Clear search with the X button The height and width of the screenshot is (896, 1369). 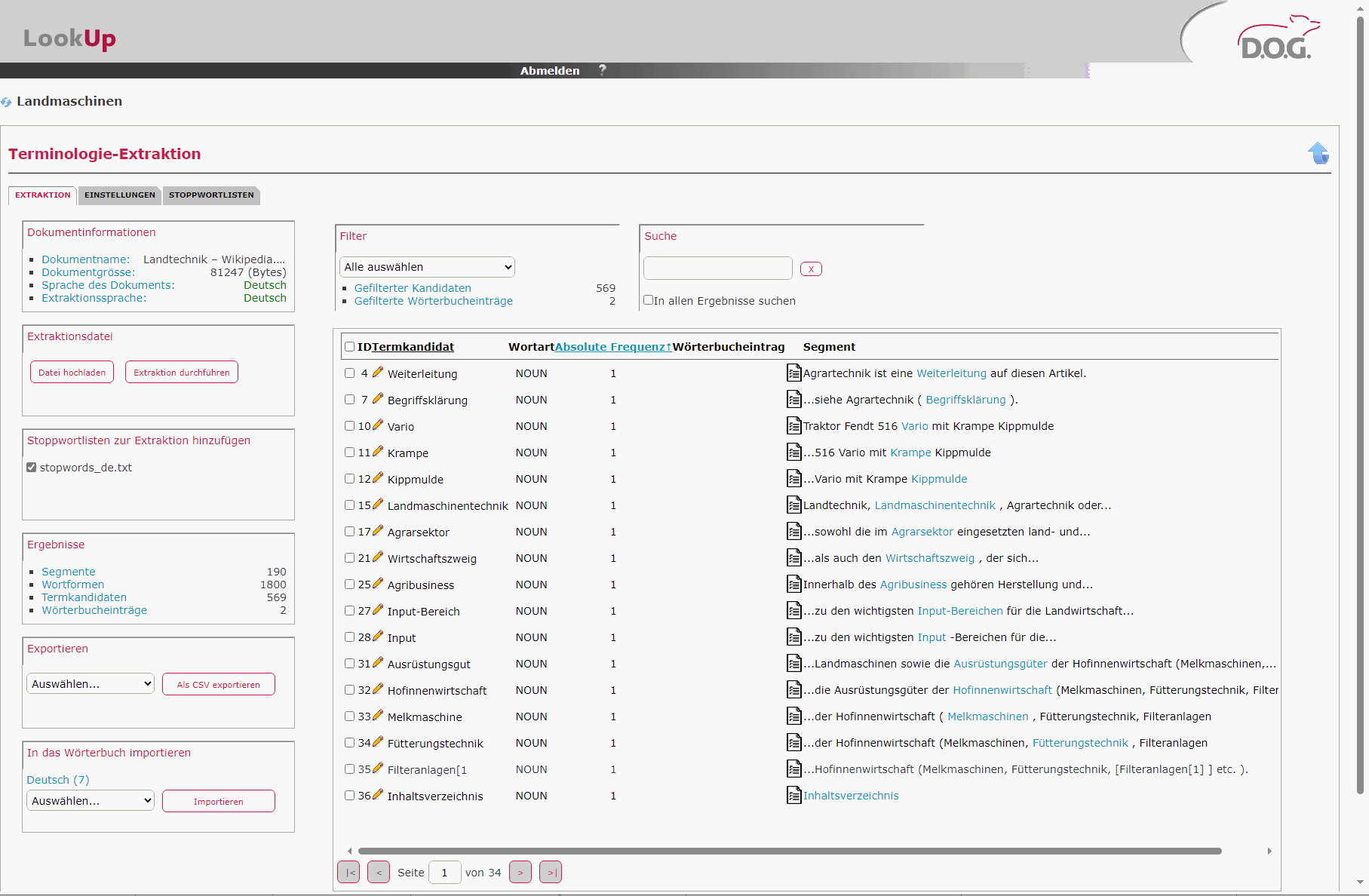811,269
